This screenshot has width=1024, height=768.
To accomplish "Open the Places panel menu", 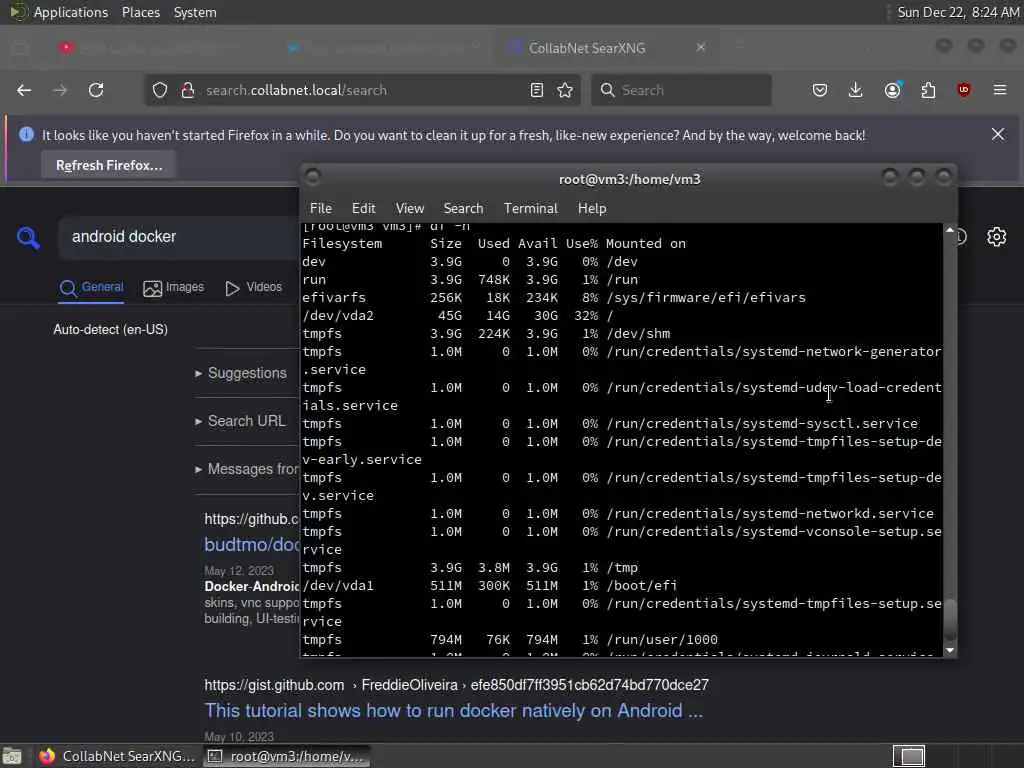I will (140, 12).
